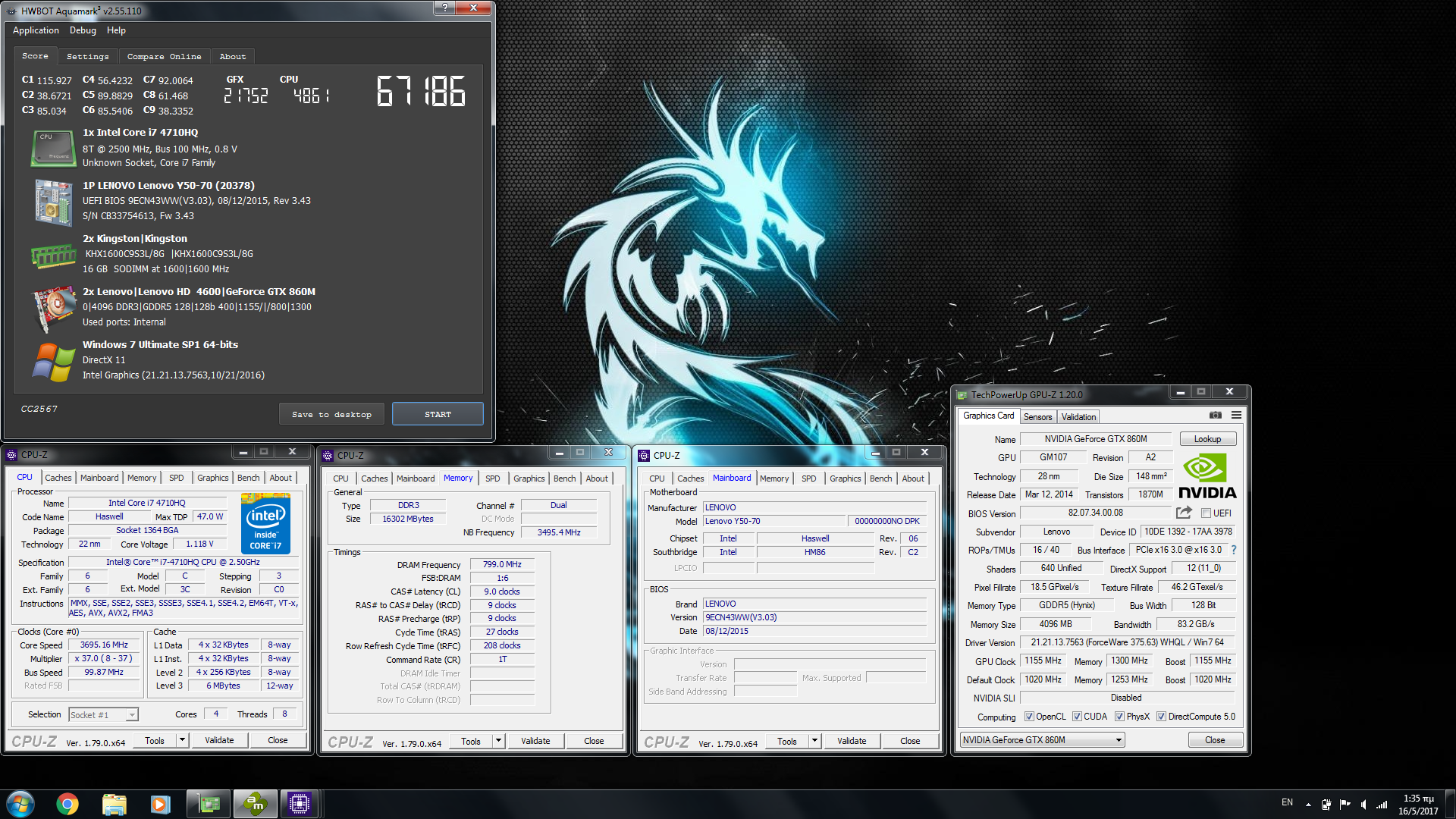Click Validate in the Processor CPU-Z window
This screenshot has height=819, width=1456.
point(219,740)
